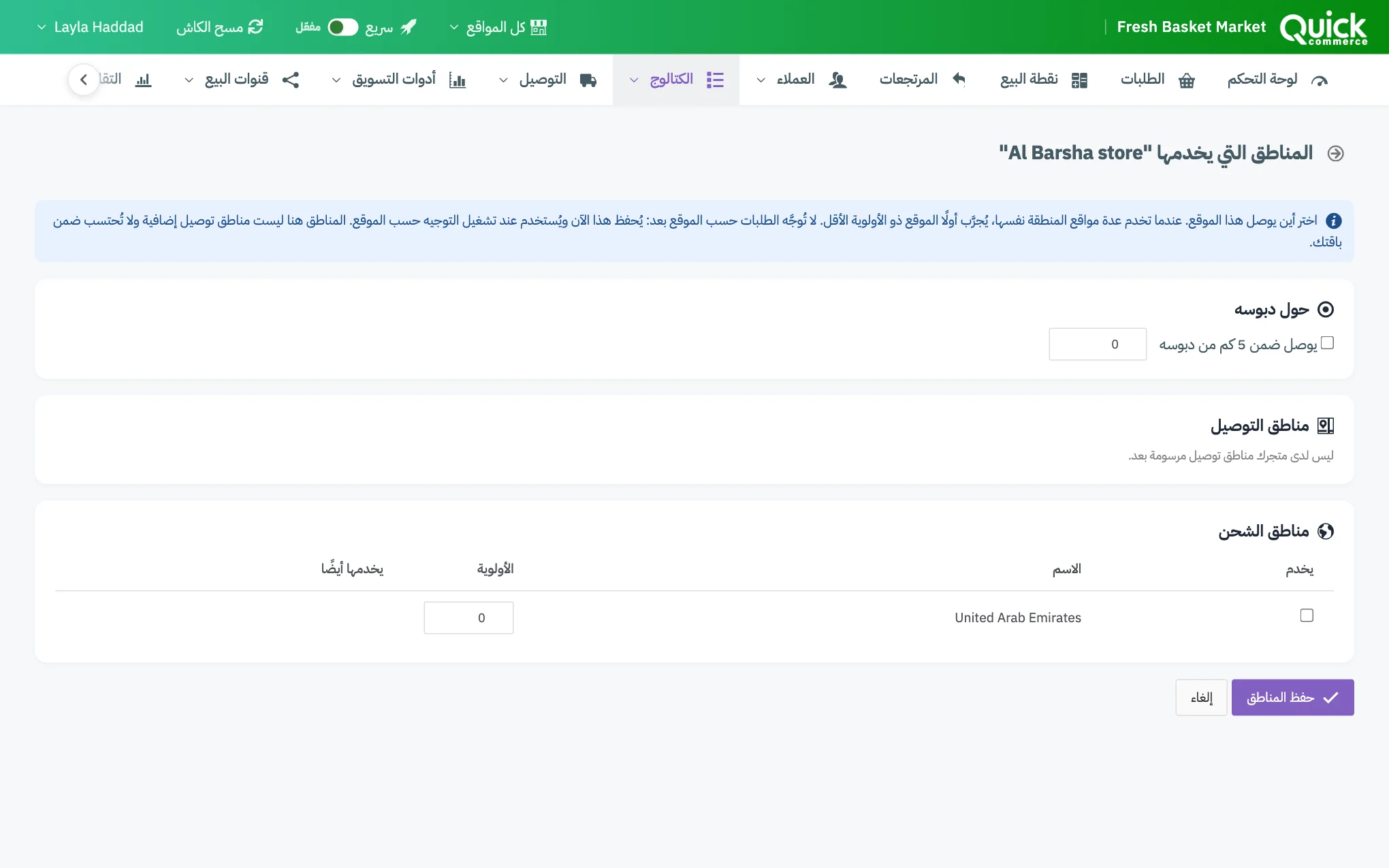The image size is (1389, 868).
Task: Go to the الطلبات orders page
Action: (x=1157, y=80)
